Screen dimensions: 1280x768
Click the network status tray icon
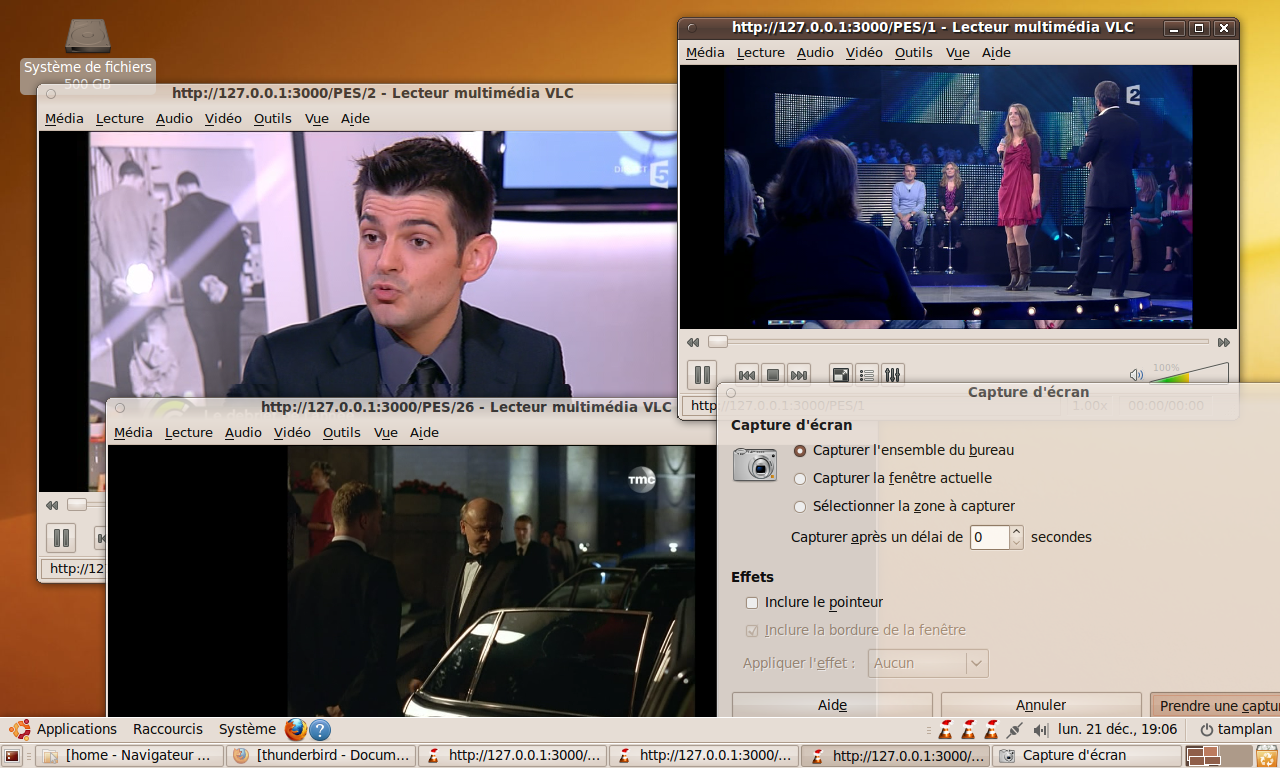point(1016,730)
